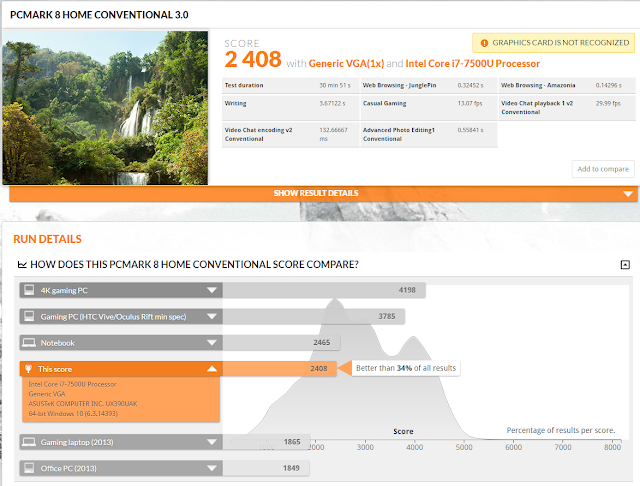The height and width of the screenshot is (486, 640).
Task: Click the Office PC (2013) desktop icon
Action: click(29, 468)
